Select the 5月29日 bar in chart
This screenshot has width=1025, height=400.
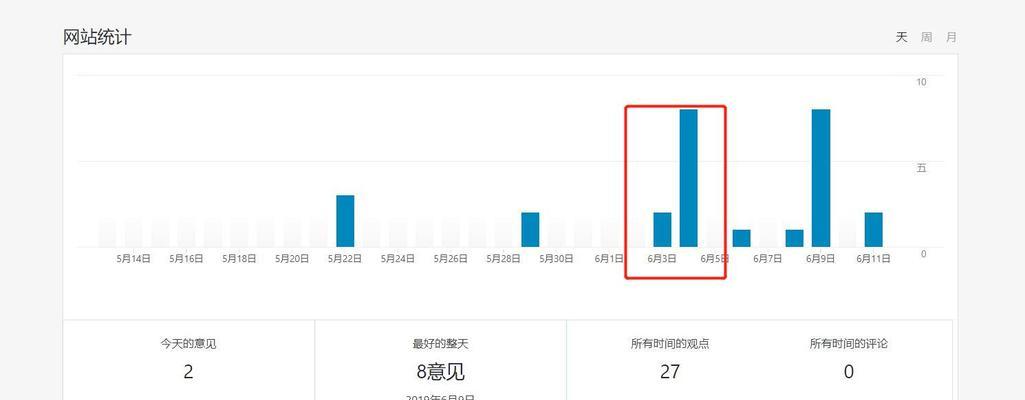530,229
